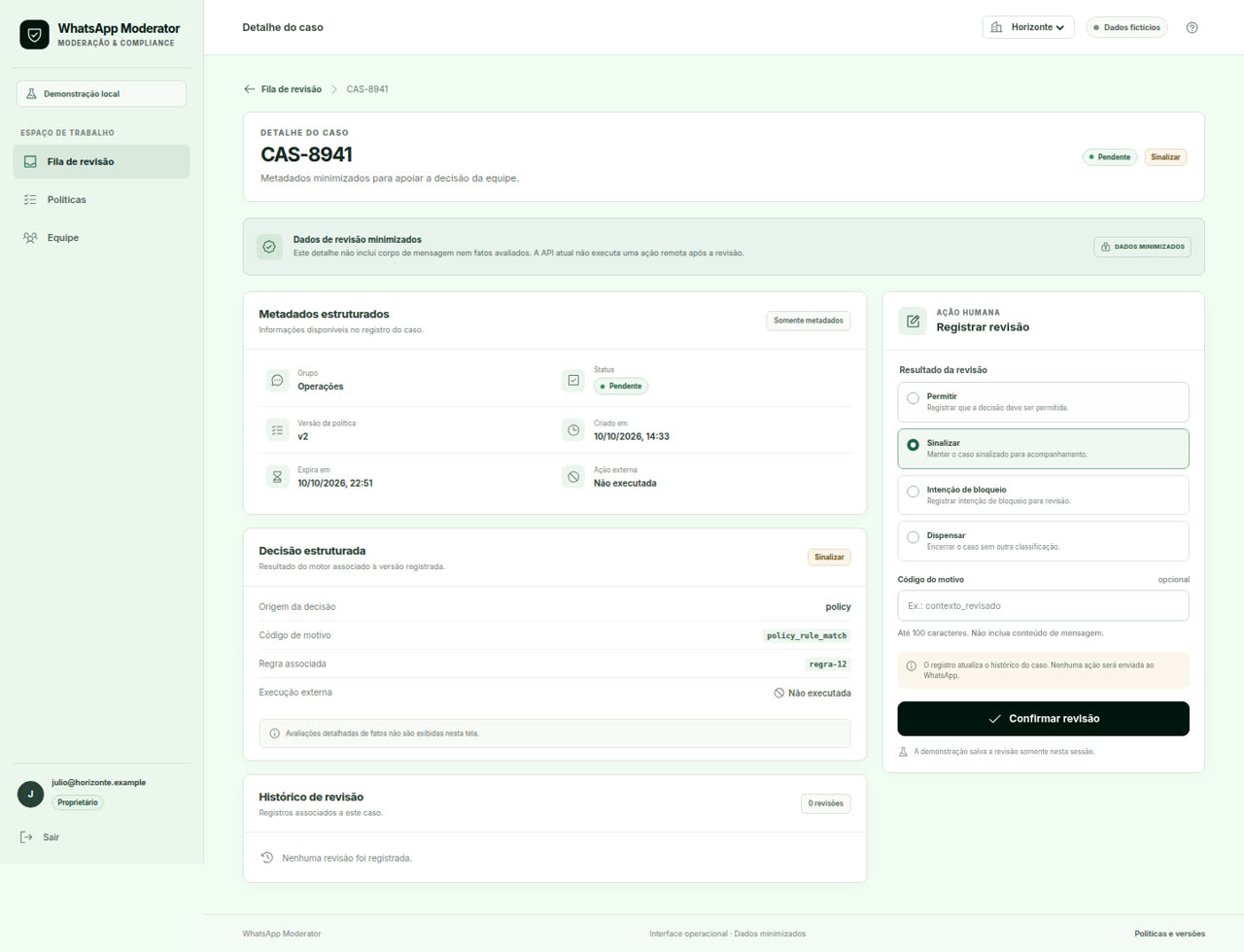Click the Ação externa prohibited icon
The width and height of the screenshot is (1244, 952).
pos(573,477)
